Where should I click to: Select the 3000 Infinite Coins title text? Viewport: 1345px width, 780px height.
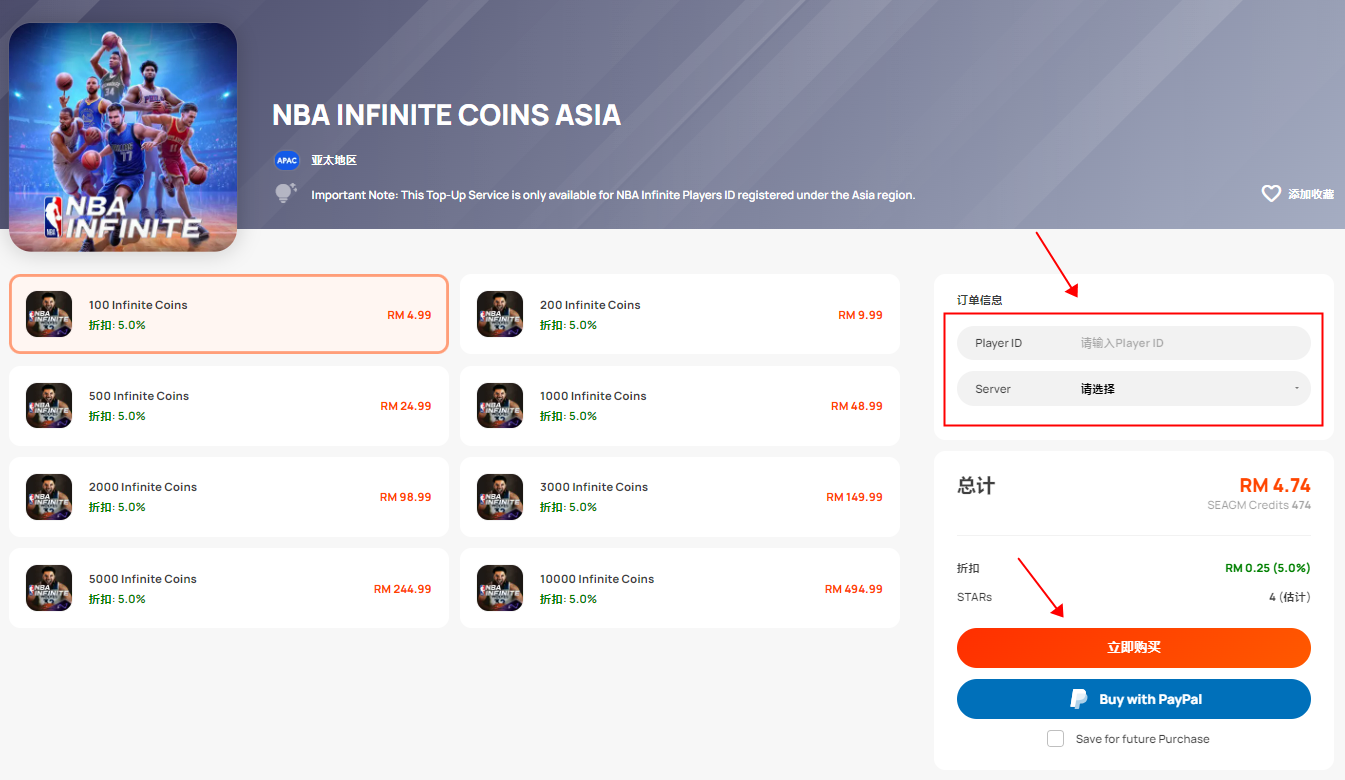pyautogui.click(x=594, y=487)
